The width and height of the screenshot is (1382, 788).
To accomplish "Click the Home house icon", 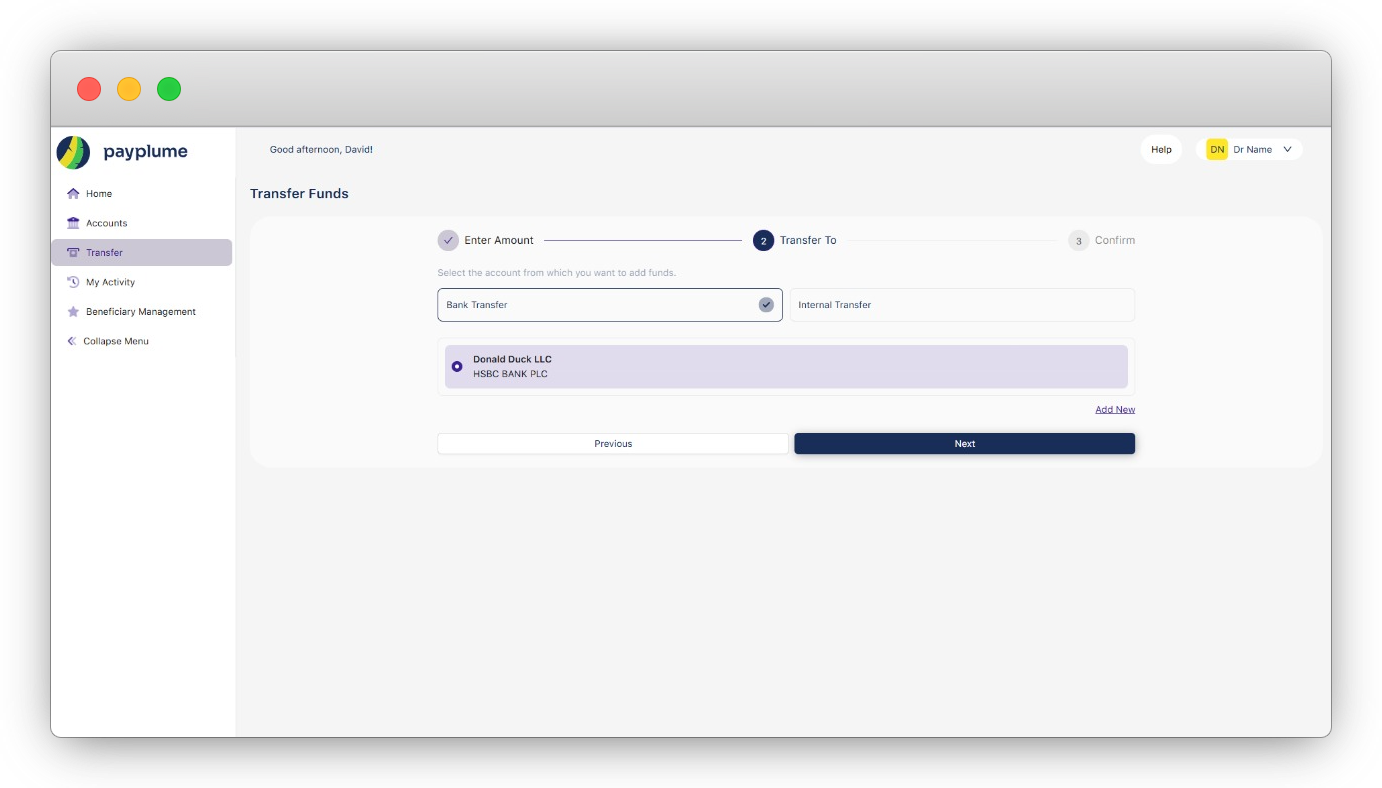I will (73, 194).
